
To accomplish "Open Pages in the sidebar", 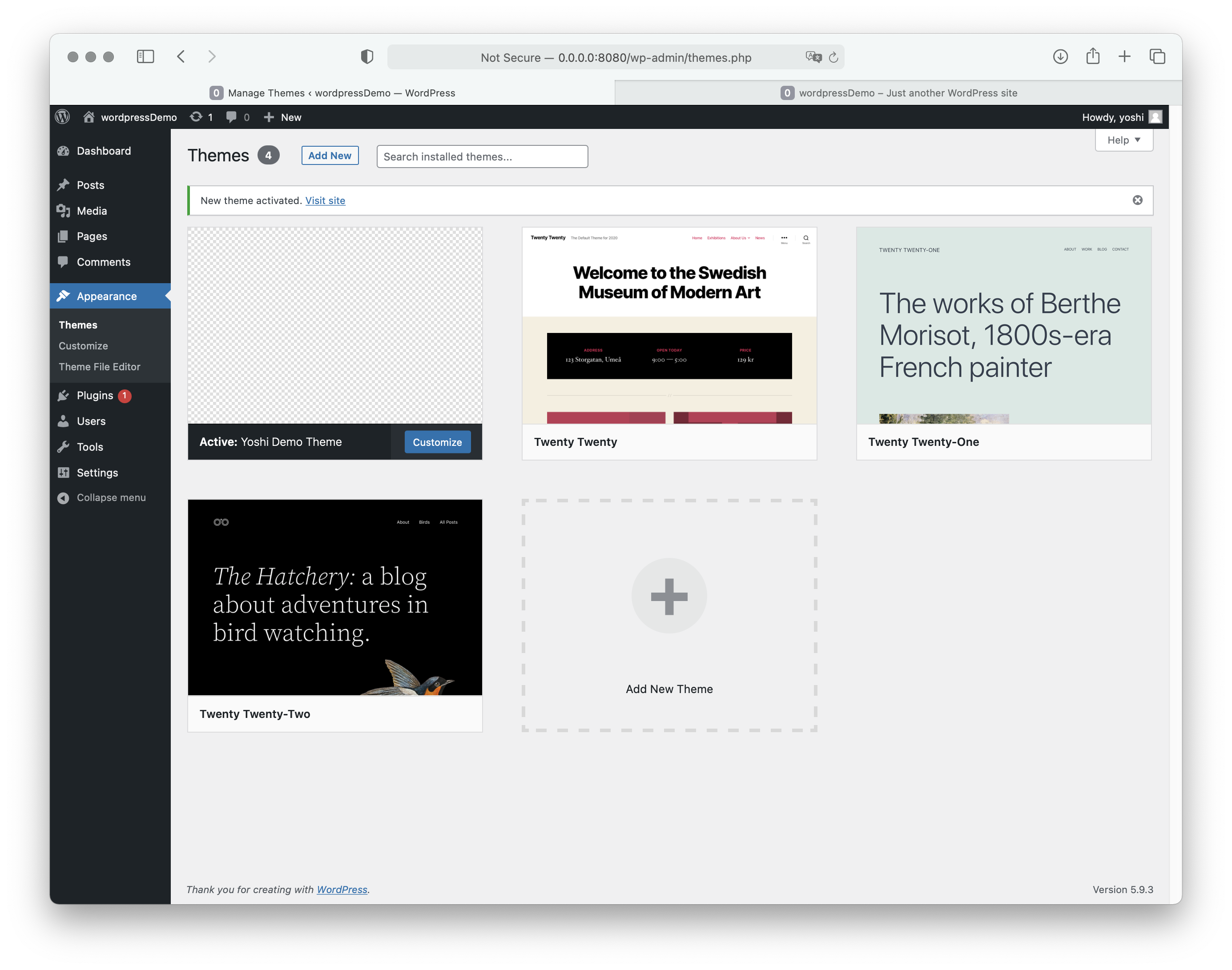I will 110,236.
